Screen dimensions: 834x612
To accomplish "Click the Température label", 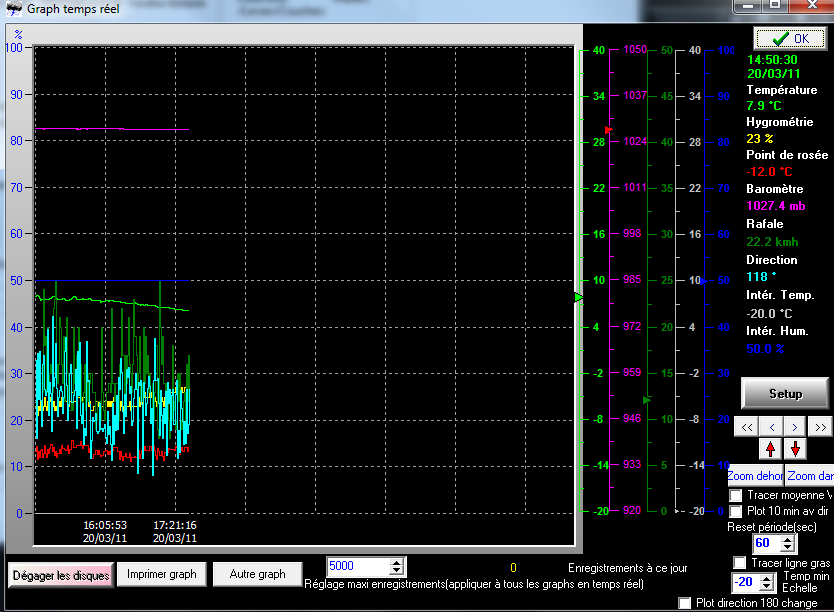I will [782, 90].
